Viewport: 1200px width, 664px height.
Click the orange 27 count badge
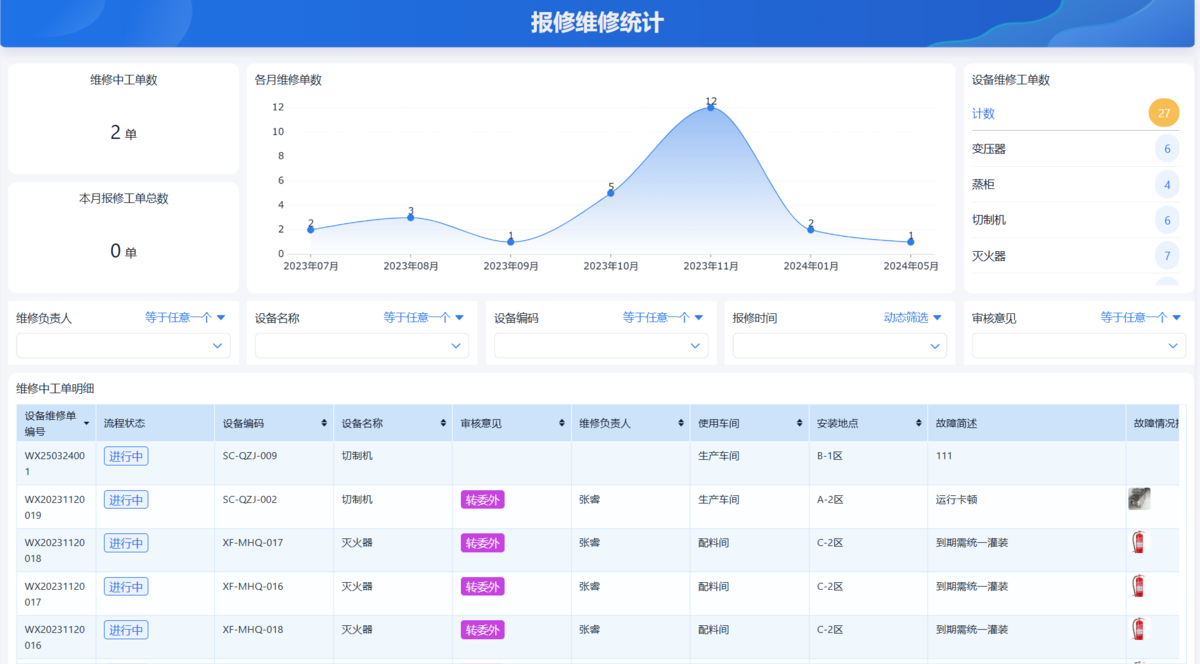coord(1164,113)
